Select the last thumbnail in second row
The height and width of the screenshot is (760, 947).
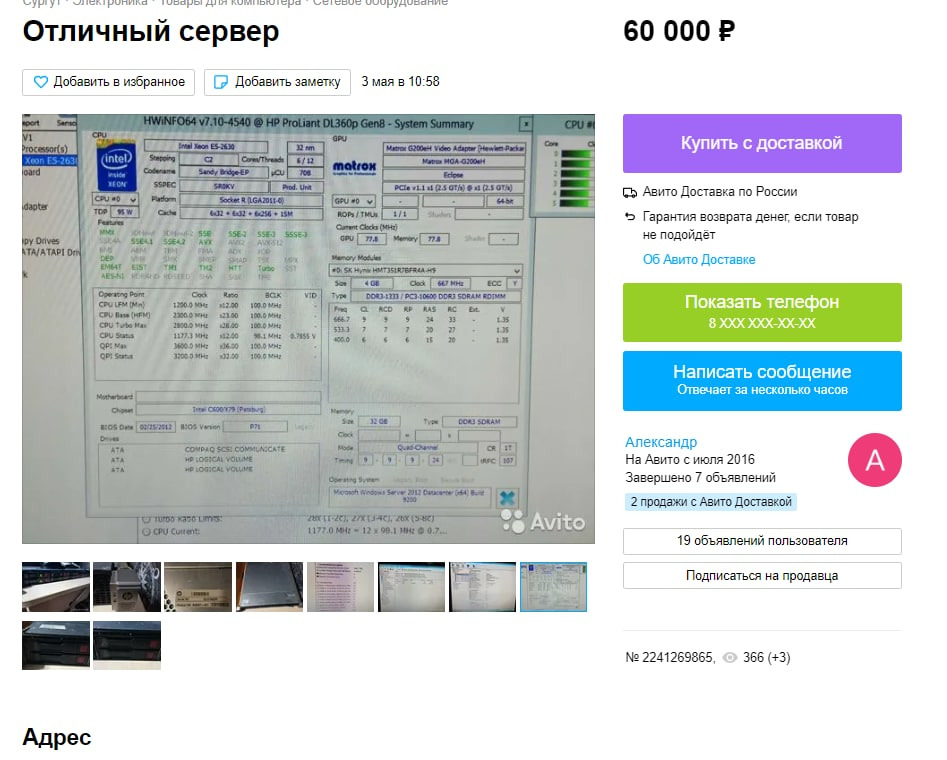[127, 645]
